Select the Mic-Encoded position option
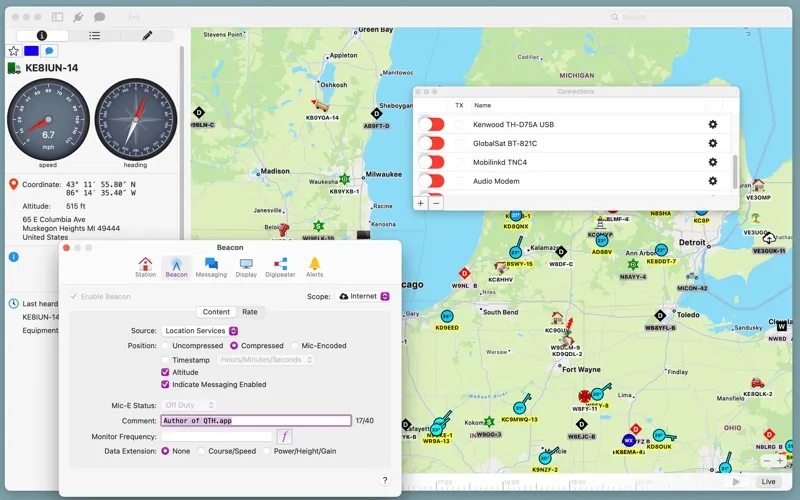Screen dimensions: 800x500 click(x=294, y=345)
